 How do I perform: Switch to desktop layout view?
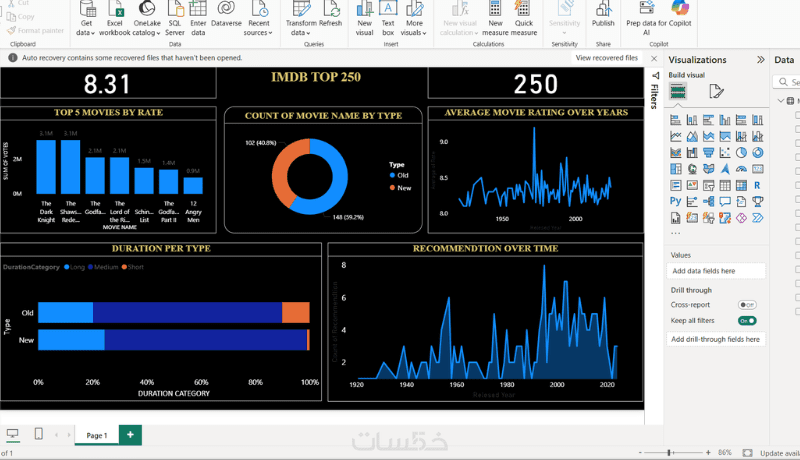[12, 434]
